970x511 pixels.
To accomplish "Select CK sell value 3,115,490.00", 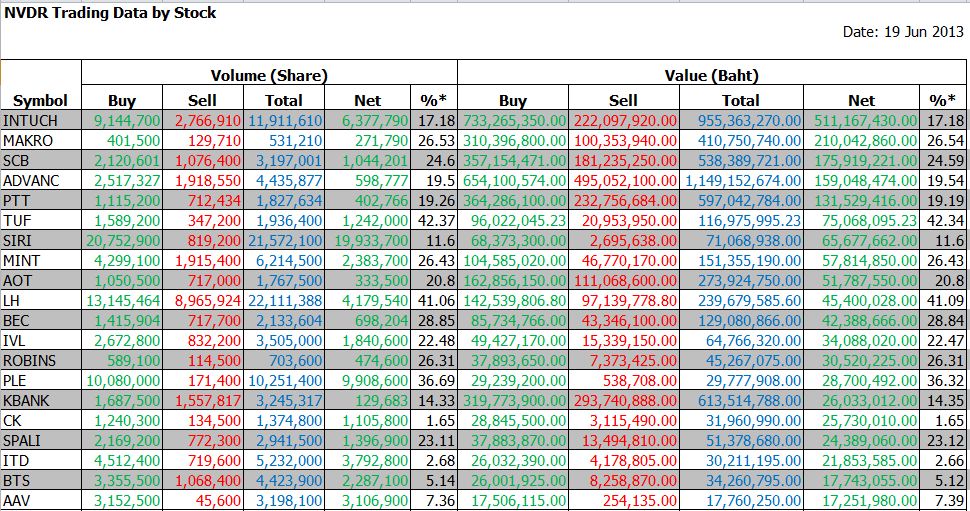I will pyautogui.click(x=623, y=421).
